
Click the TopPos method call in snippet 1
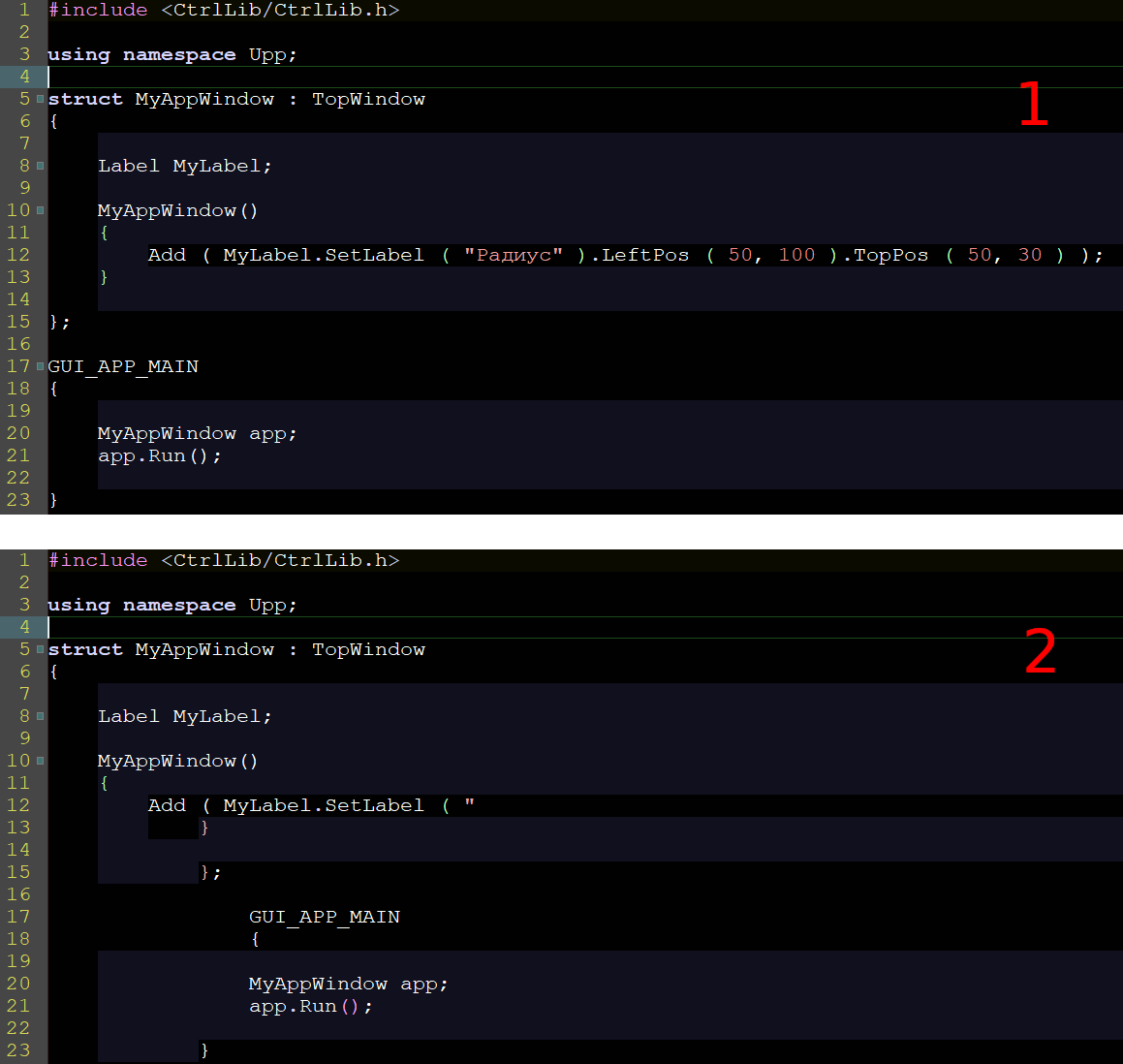(x=890, y=255)
